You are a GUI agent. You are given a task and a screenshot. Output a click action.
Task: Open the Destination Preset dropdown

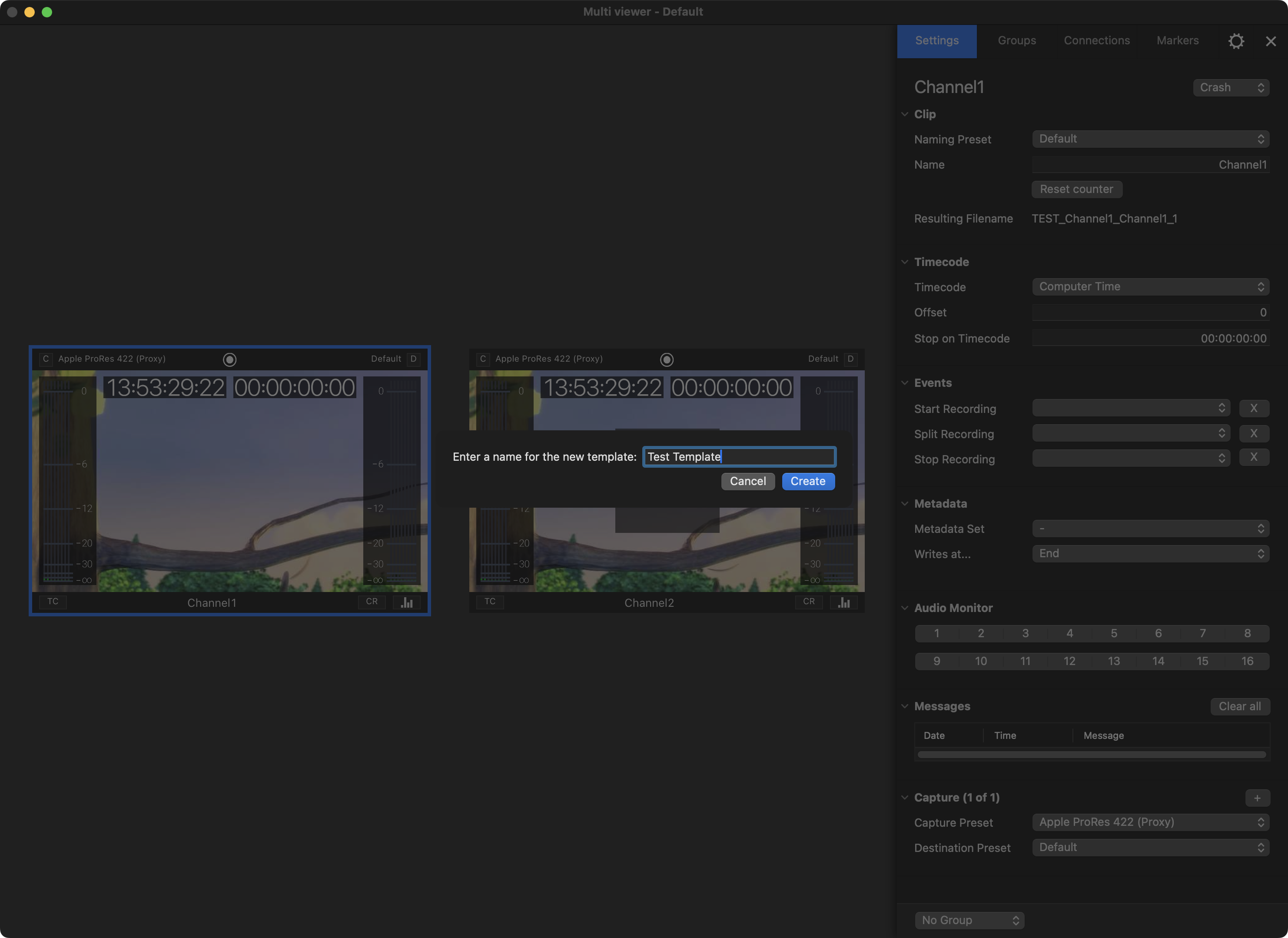[1151, 848]
